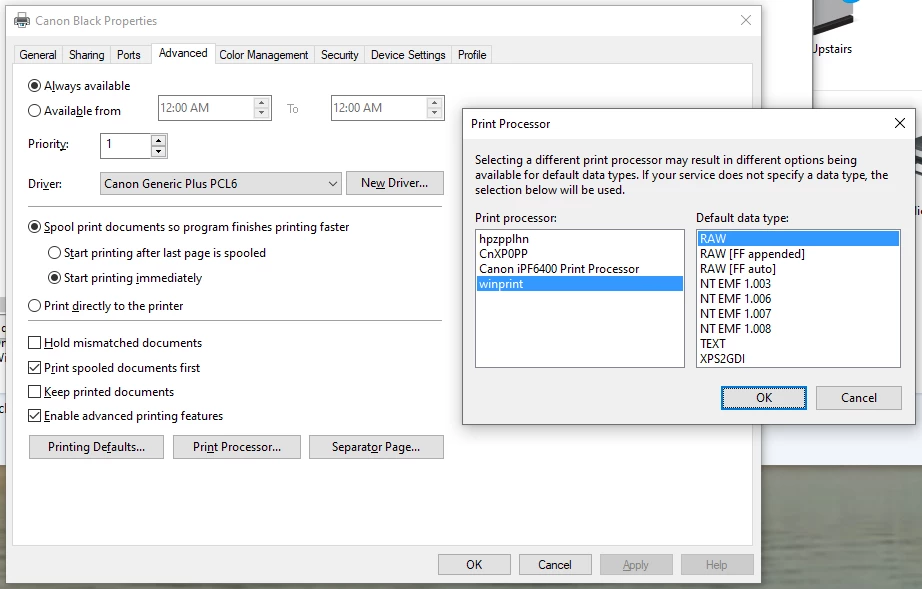922x589 pixels.
Task: Select RAW [FF auto] data type
Action: click(798, 269)
